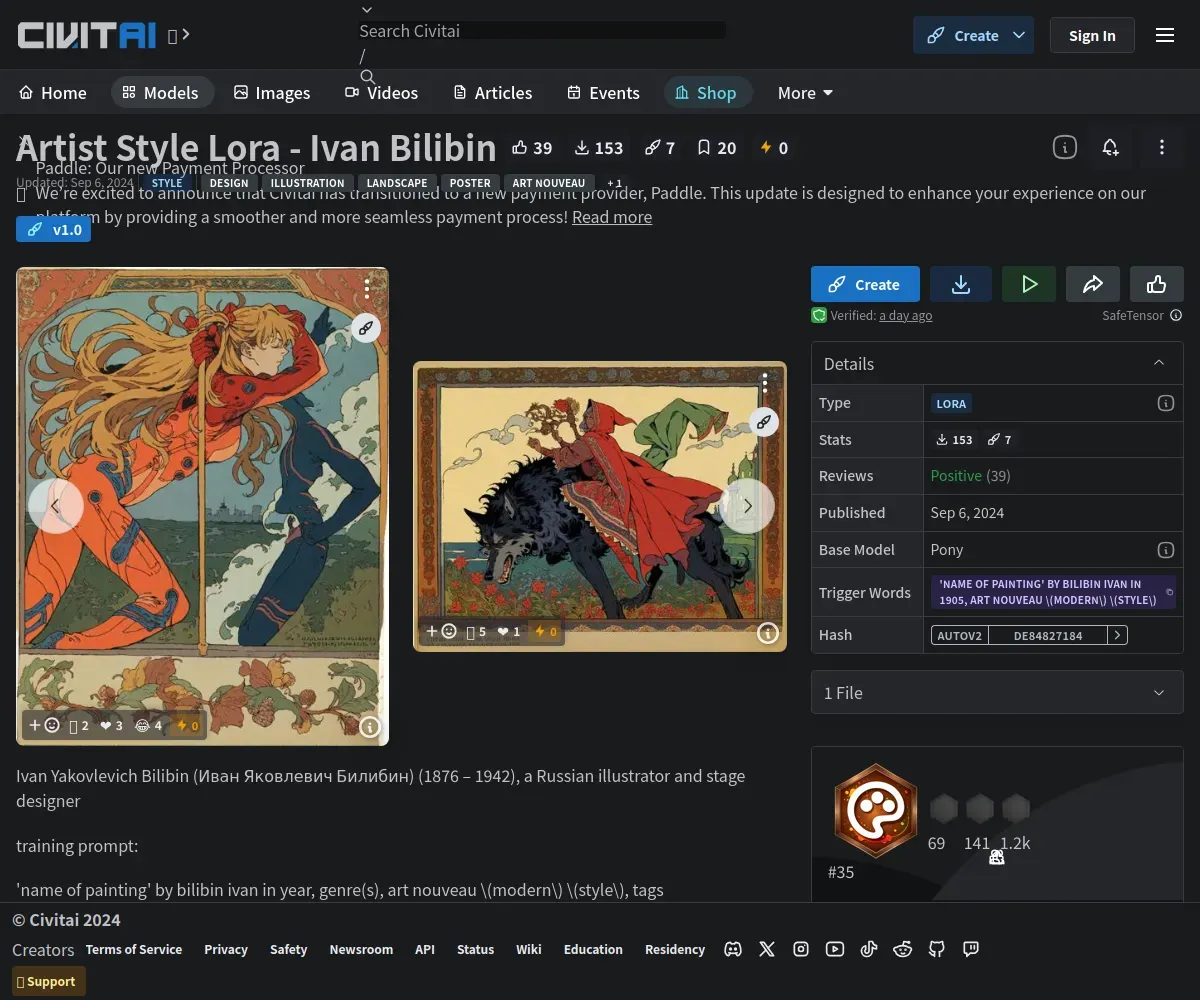Click the info icon next to SafeTensor
Screen dimensions: 1200x1000
[x=1176, y=315]
